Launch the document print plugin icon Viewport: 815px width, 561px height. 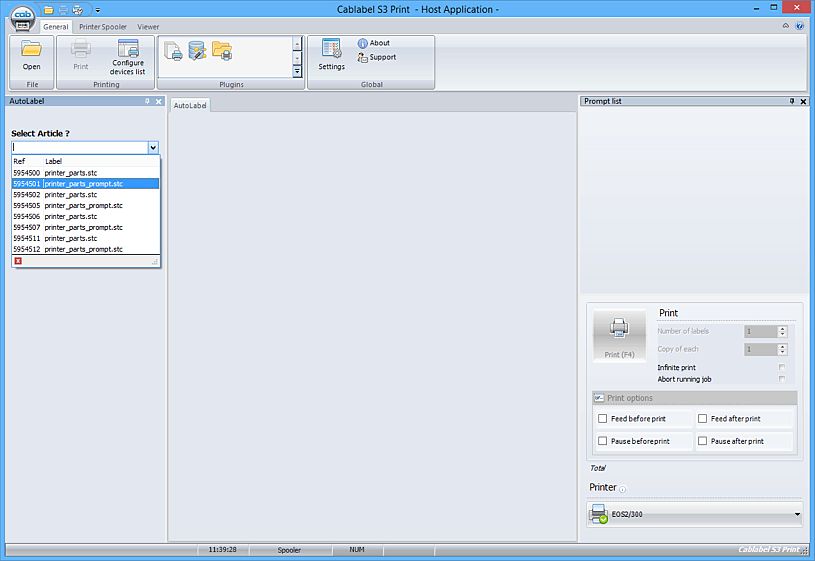pyautogui.click(x=173, y=51)
